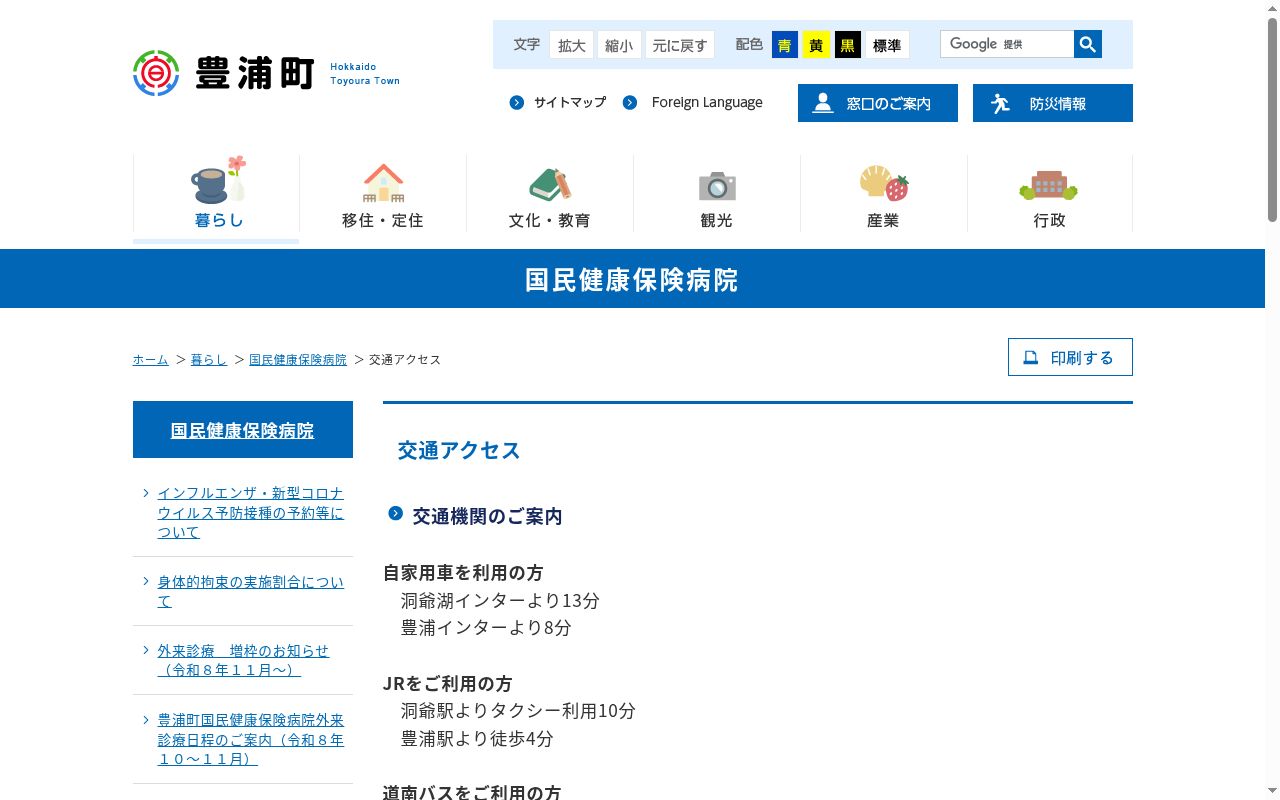1280x800 pixels.
Task: Click the 暮らし breadcrumb link
Action: [x=209, y=359]
